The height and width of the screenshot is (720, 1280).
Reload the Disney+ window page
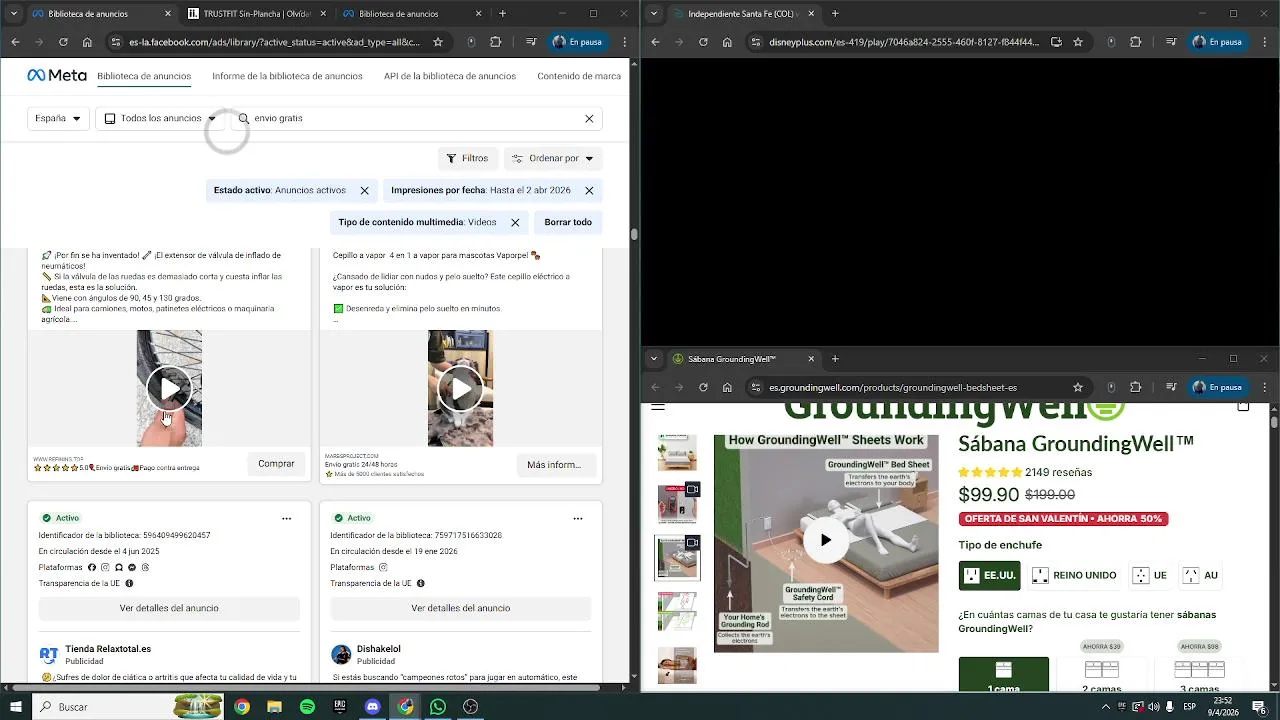(703, 42)
